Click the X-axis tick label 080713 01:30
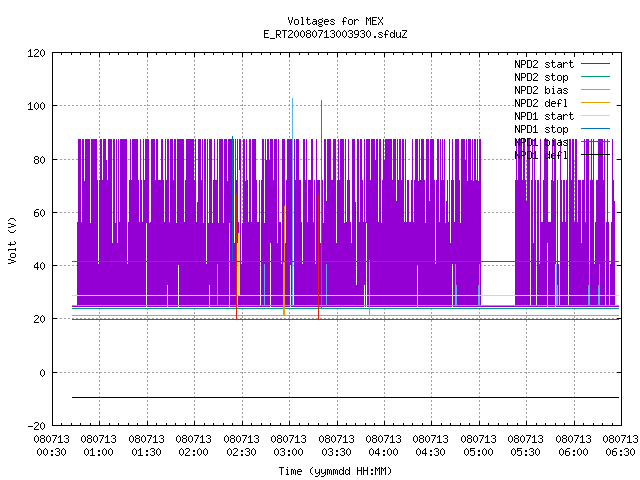Image resolution: width=640 pixels, height=480 pixels. (x=146, y=446)
